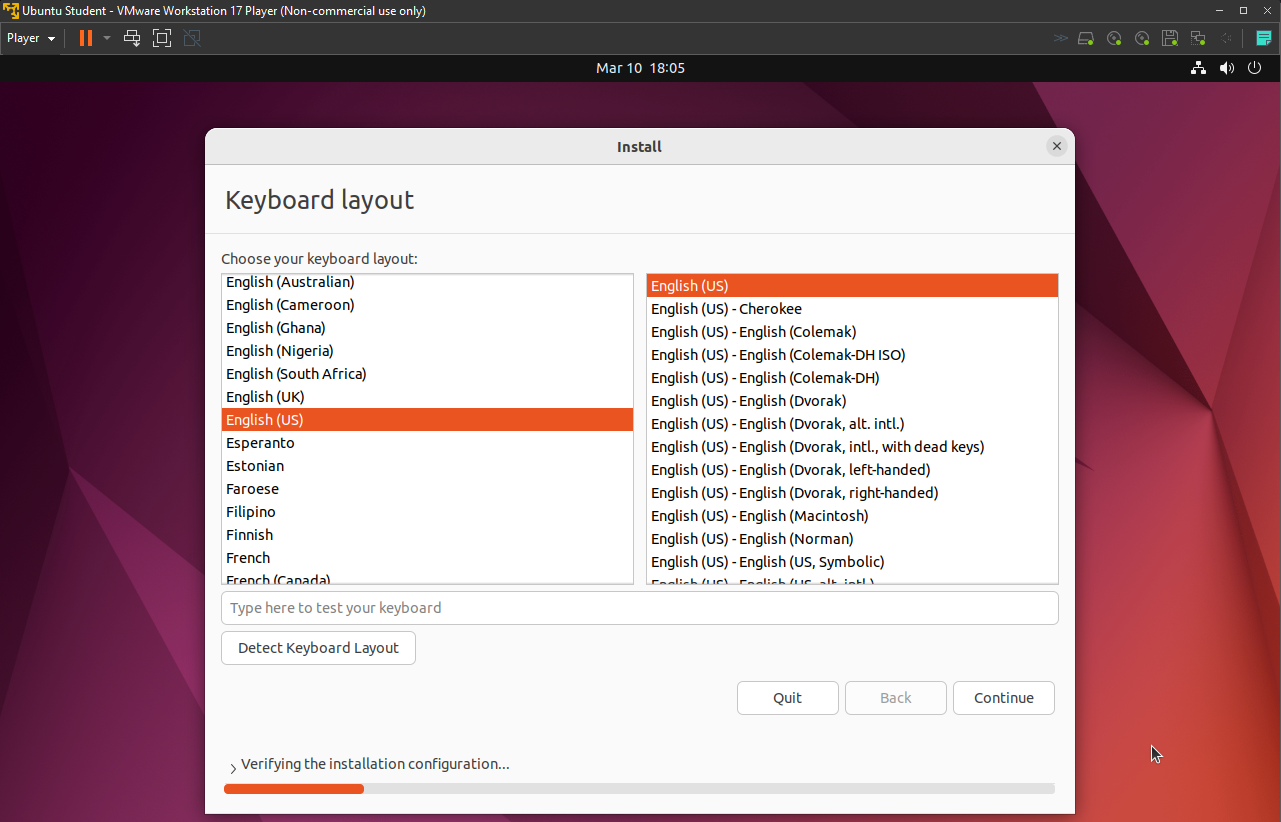Click the Ubuntu wired network icon
Screen dimensions: 1281x822
tap(1198, 68)
